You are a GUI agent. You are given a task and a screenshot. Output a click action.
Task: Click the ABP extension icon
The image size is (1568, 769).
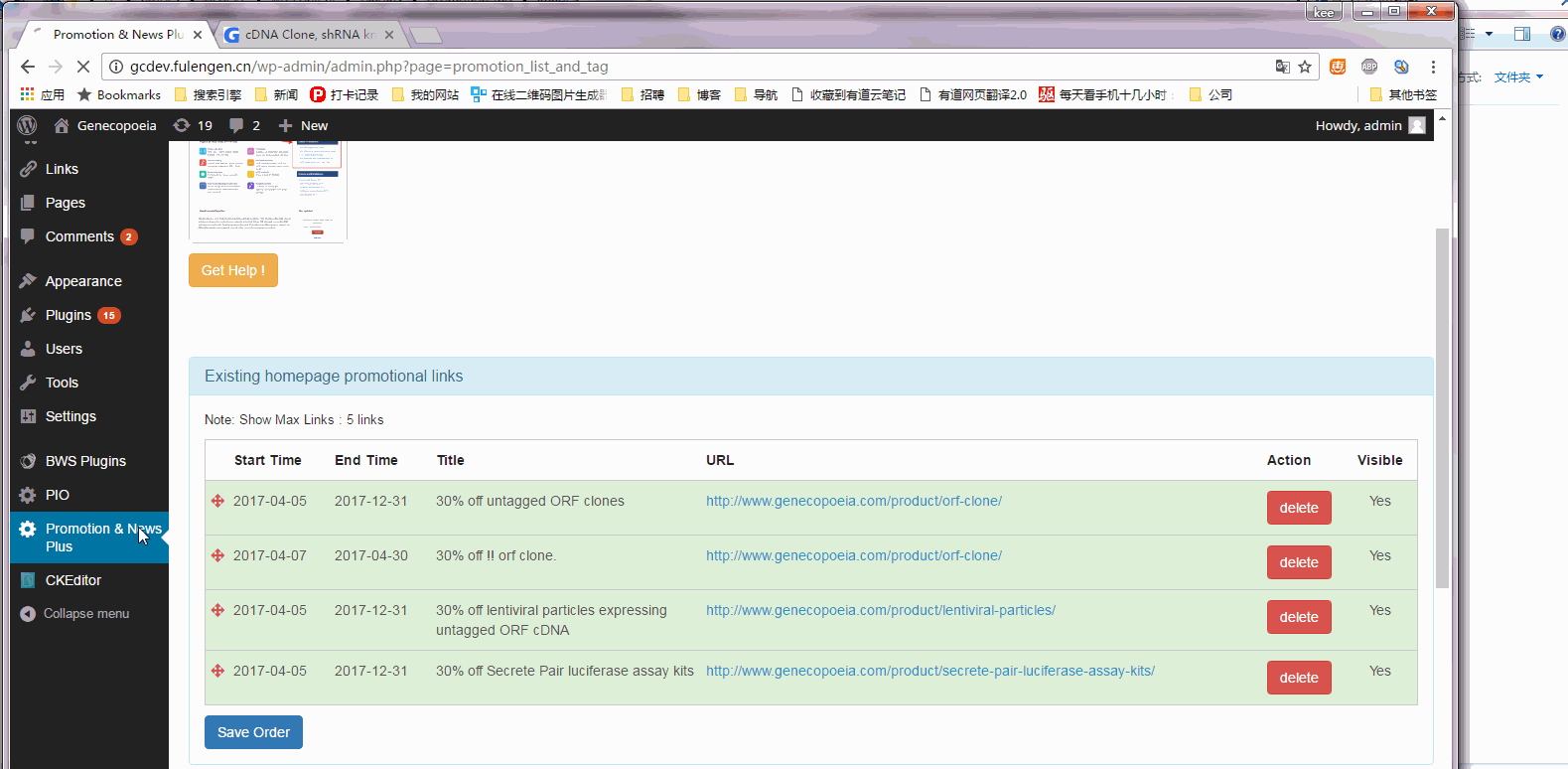(x=1369, y=67)
